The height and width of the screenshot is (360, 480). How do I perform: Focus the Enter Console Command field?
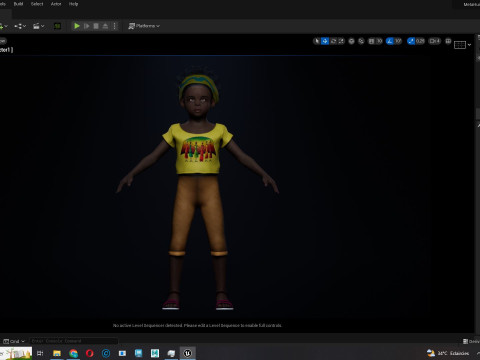pos(73,341)
